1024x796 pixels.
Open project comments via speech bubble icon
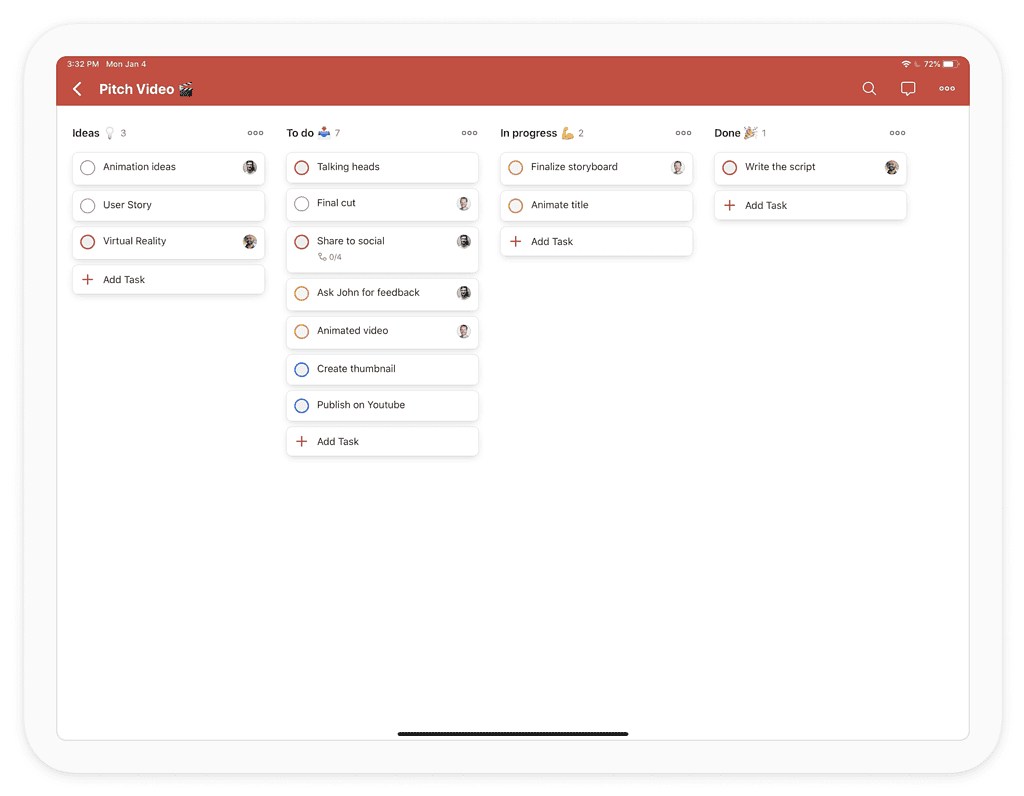tap(908, 89)
